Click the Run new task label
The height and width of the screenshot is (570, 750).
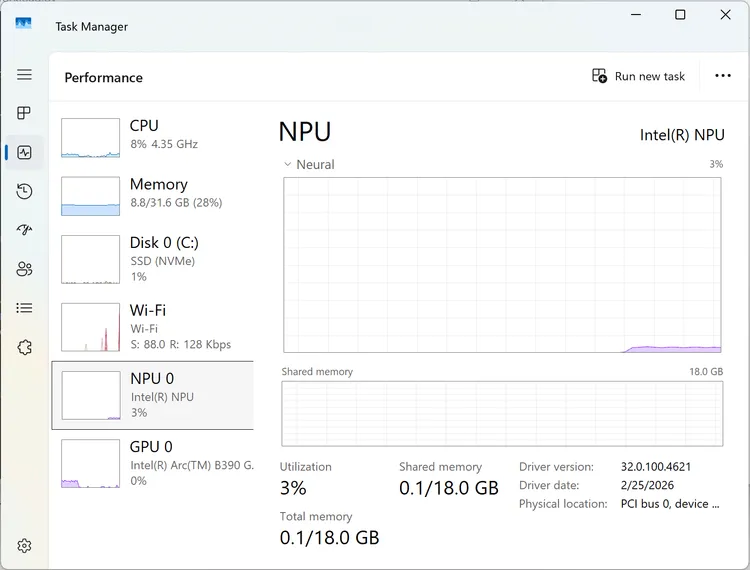pyautogui.click(x=650, y=77)
